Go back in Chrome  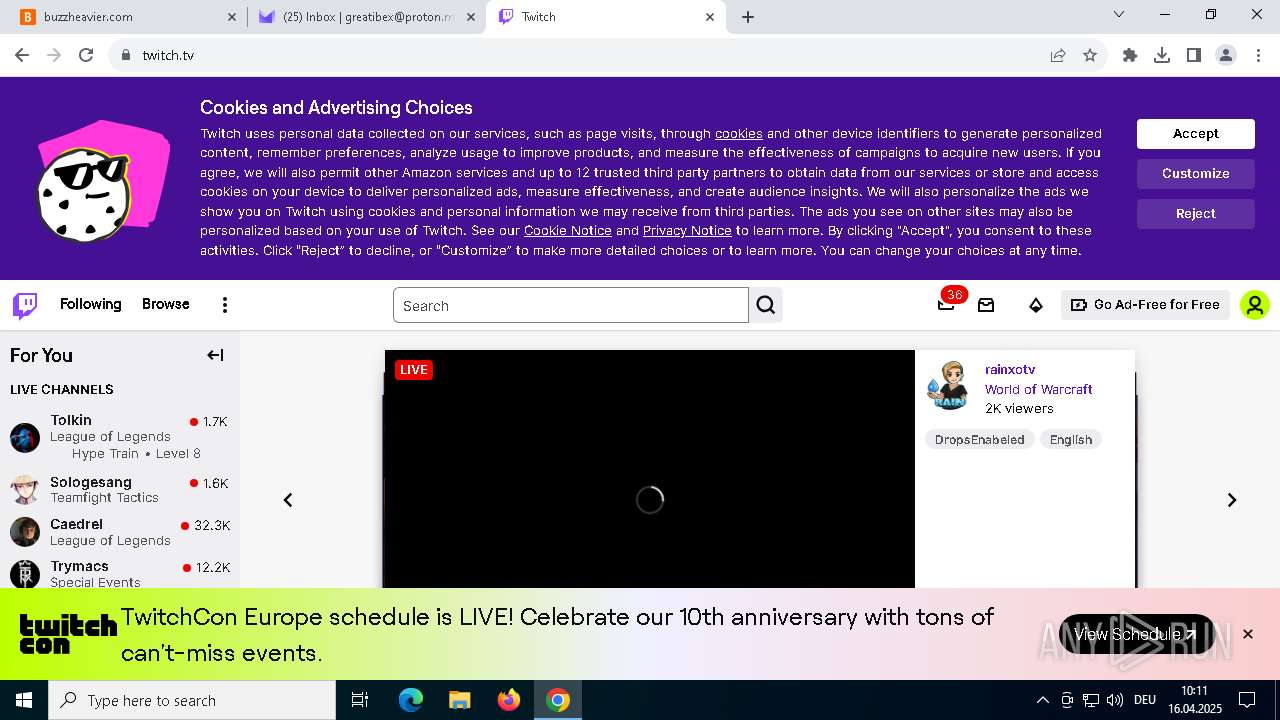click(22, 55)
